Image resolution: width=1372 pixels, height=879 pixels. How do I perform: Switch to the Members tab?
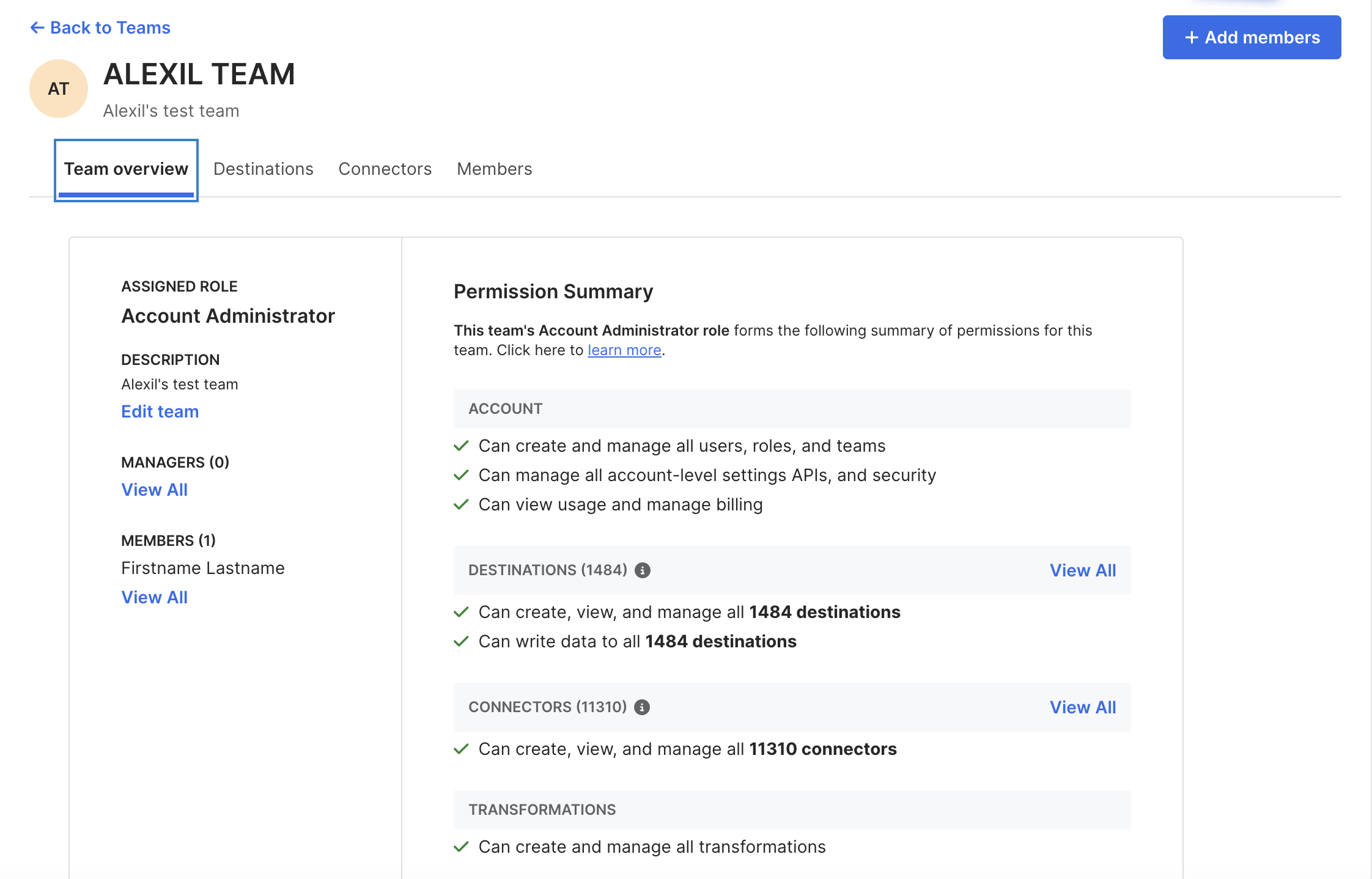point(495,169)
